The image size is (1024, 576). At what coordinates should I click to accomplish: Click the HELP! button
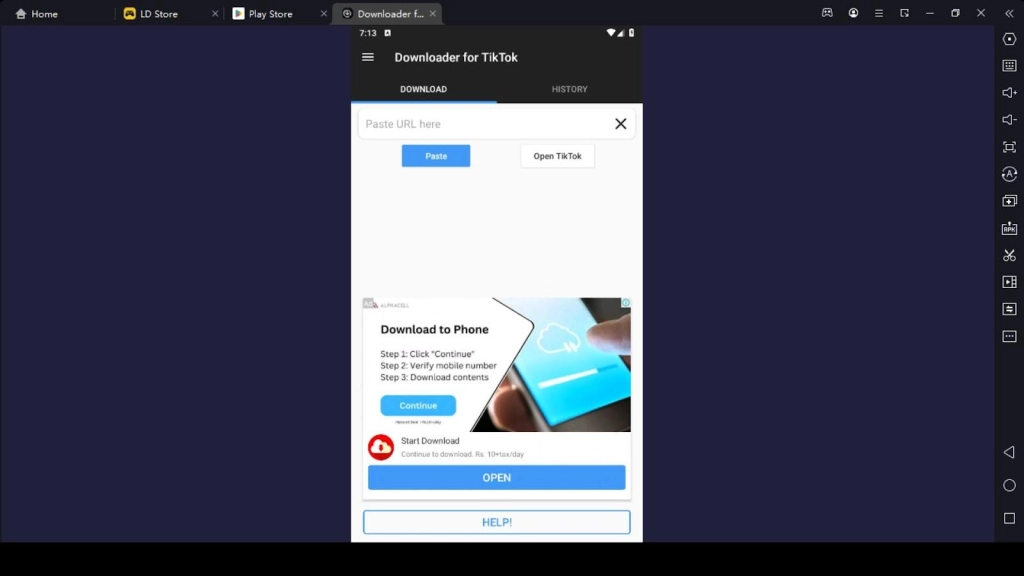(496, 521)
